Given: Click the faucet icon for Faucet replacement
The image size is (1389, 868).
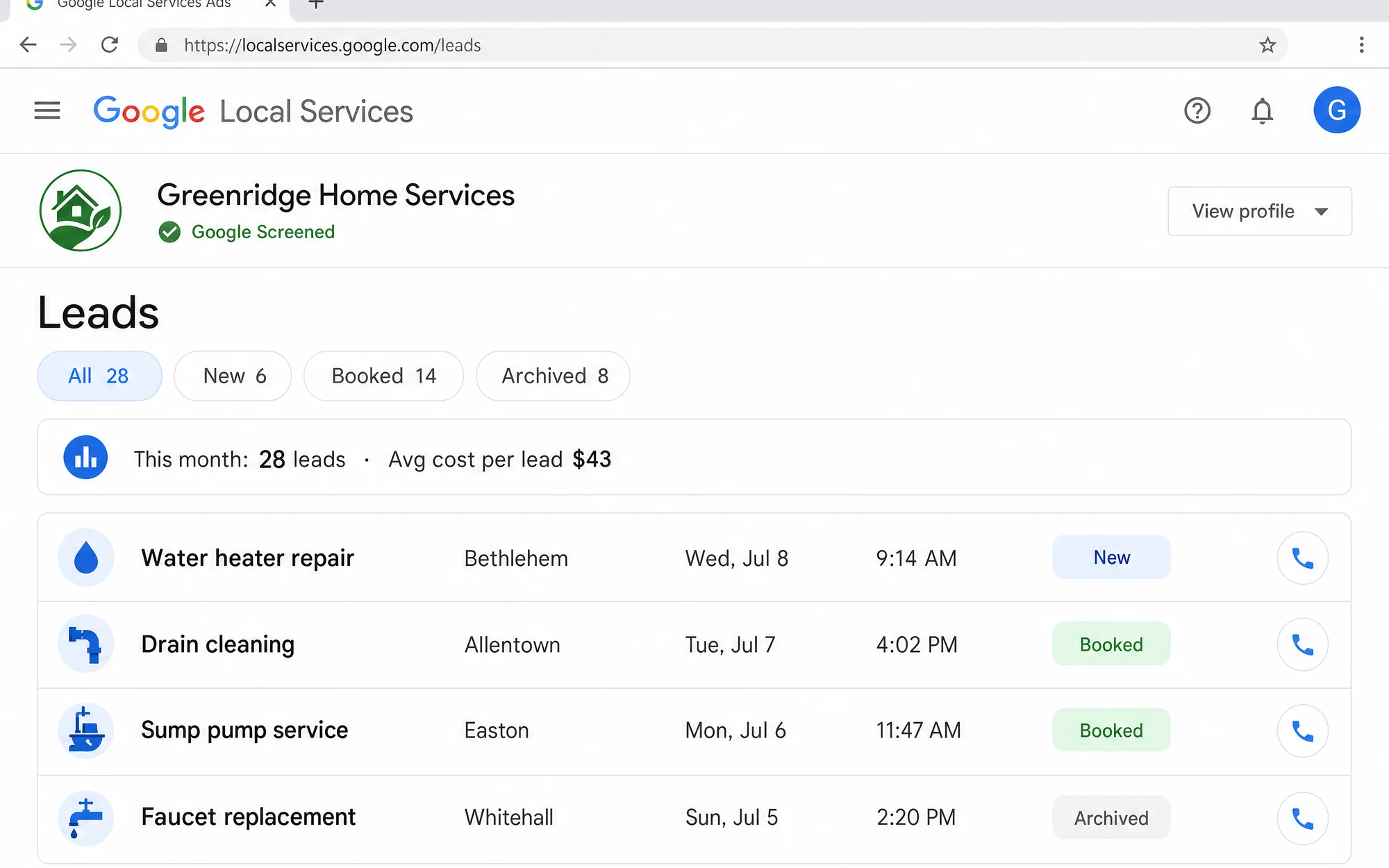Looking at the screenshot, I should [86, 817].
